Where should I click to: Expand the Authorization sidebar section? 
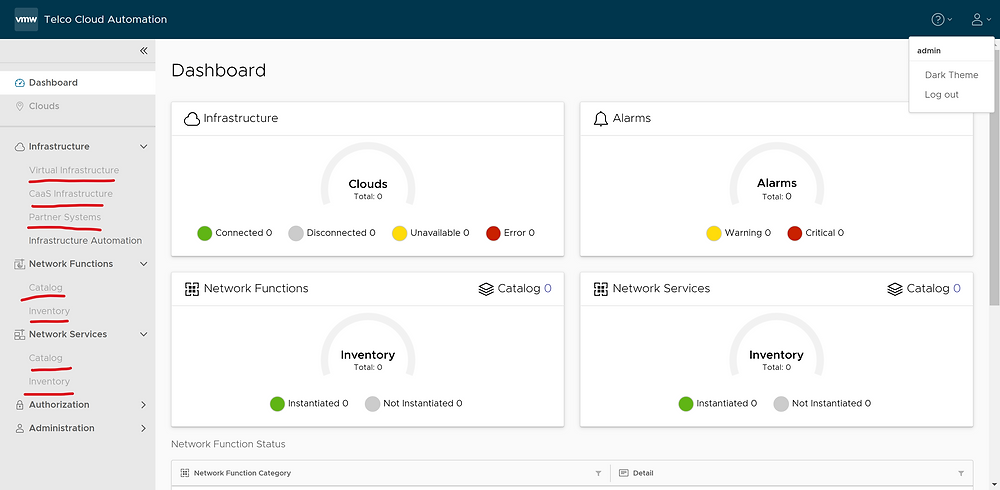click(143, 405)
